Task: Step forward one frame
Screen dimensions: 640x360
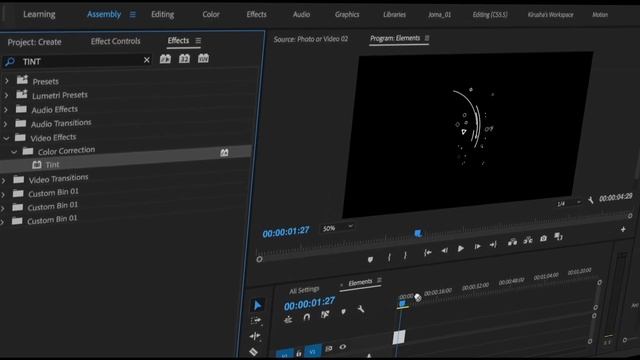Action: click(x=477, y=247)
